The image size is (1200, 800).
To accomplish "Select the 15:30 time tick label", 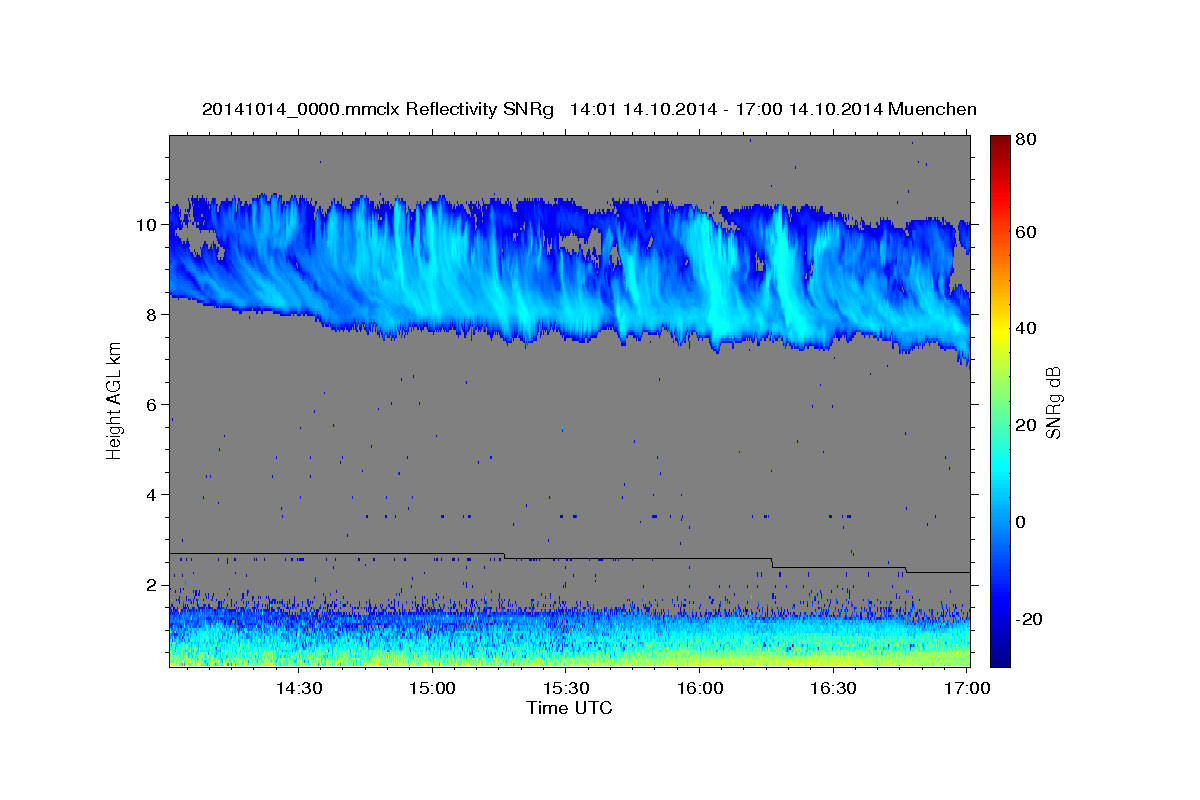I will [566, 688].
